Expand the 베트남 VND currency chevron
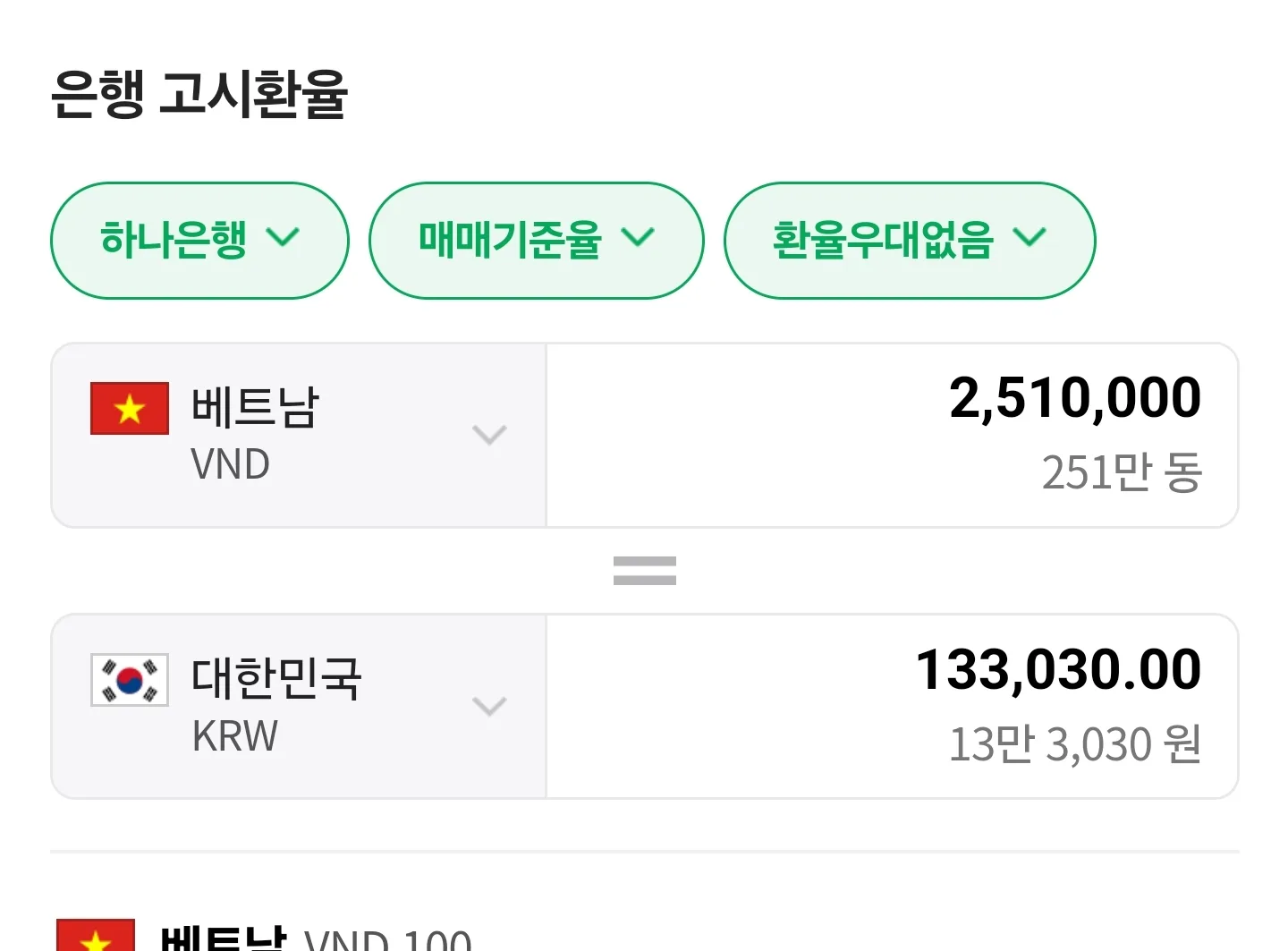Viewport: 1288px width, 951px height. pyautogui.click(x=489, y=435)
